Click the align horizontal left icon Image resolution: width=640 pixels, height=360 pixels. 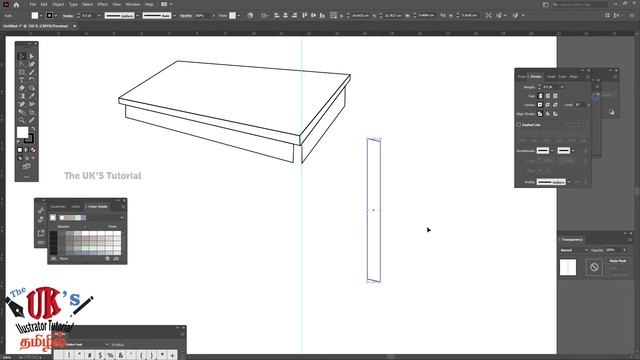(x=276, y=16)
